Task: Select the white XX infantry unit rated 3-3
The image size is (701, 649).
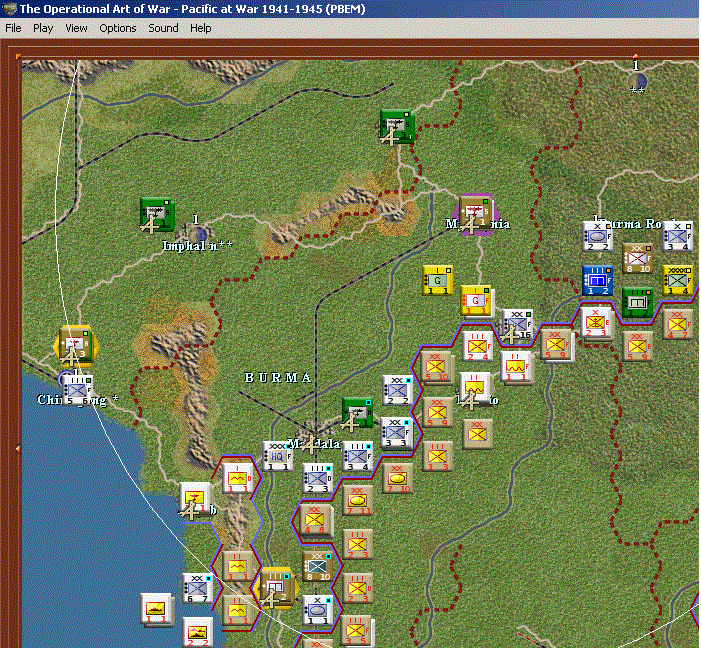Action: (x=395, y=433)
